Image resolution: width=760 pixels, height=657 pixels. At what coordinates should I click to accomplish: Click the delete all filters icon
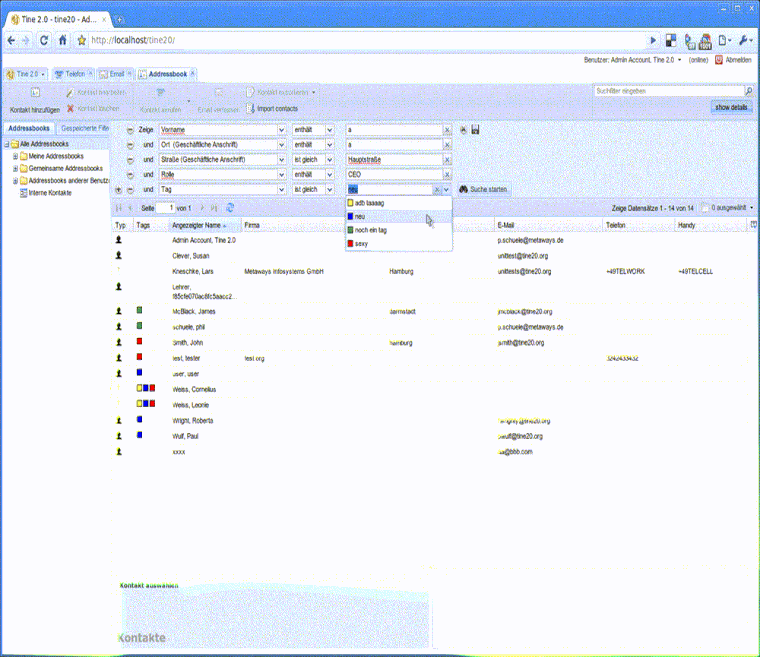(x=463, y=130)
